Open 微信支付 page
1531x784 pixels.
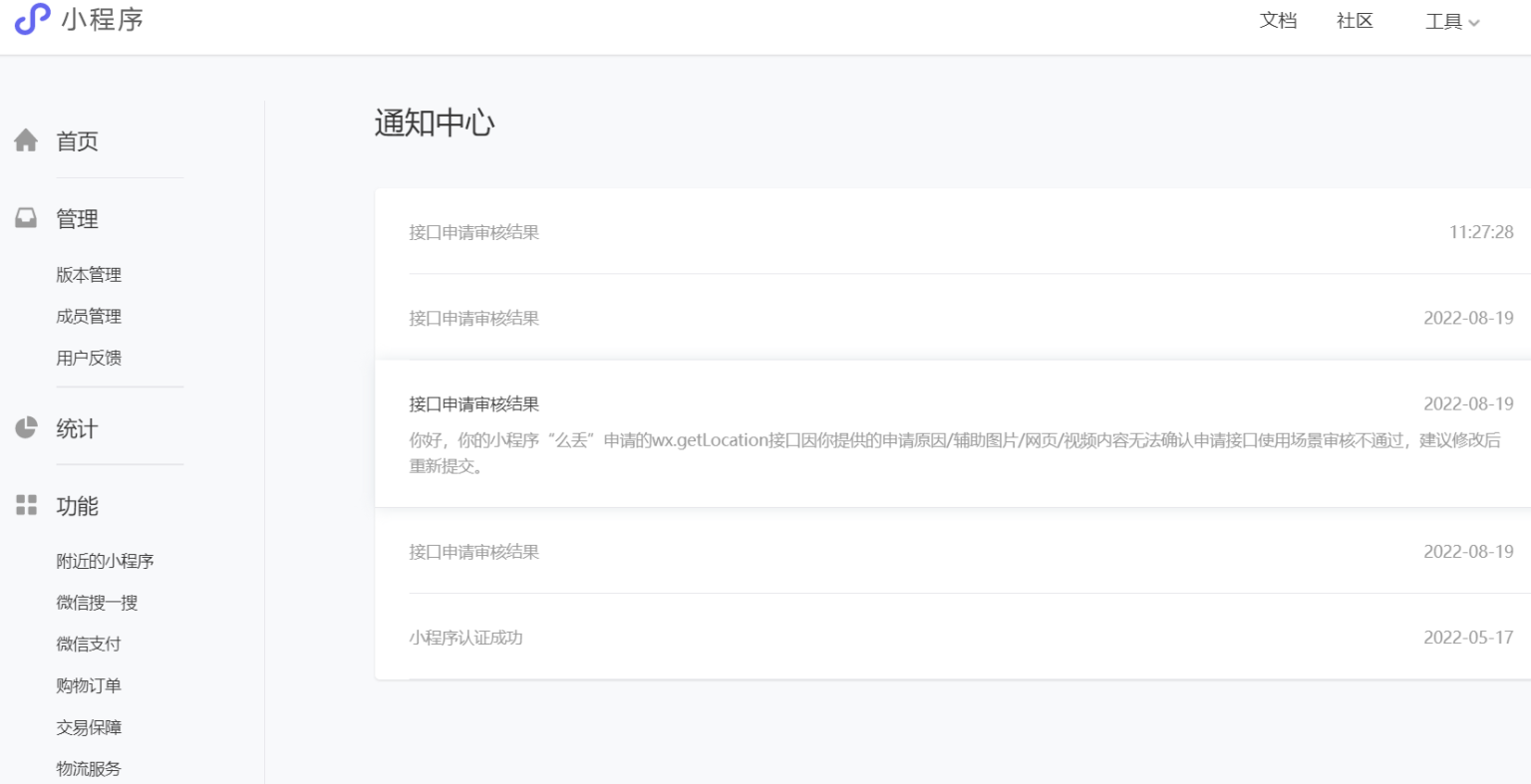click(89, 644)
